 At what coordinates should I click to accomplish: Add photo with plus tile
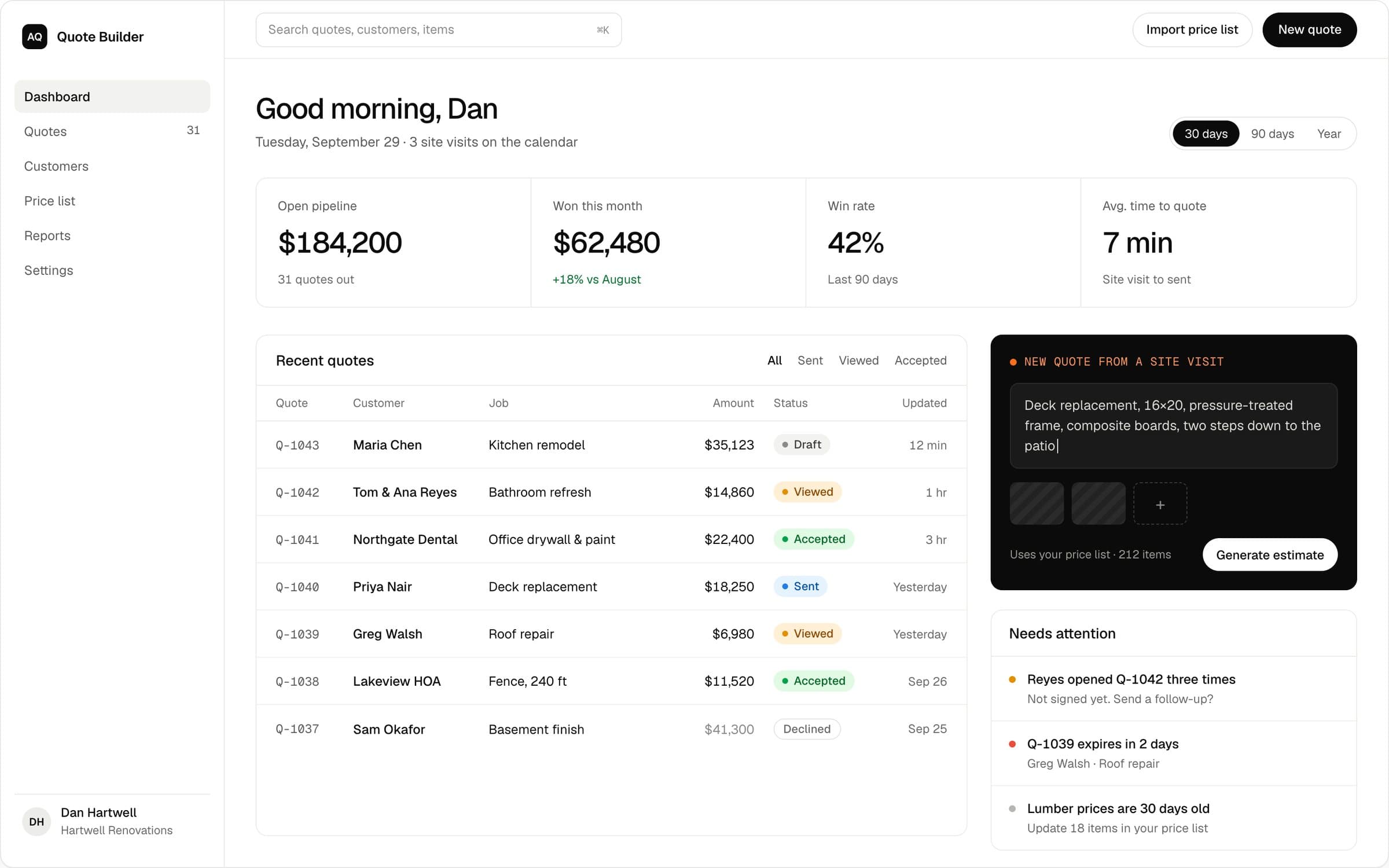point(1160,503)
